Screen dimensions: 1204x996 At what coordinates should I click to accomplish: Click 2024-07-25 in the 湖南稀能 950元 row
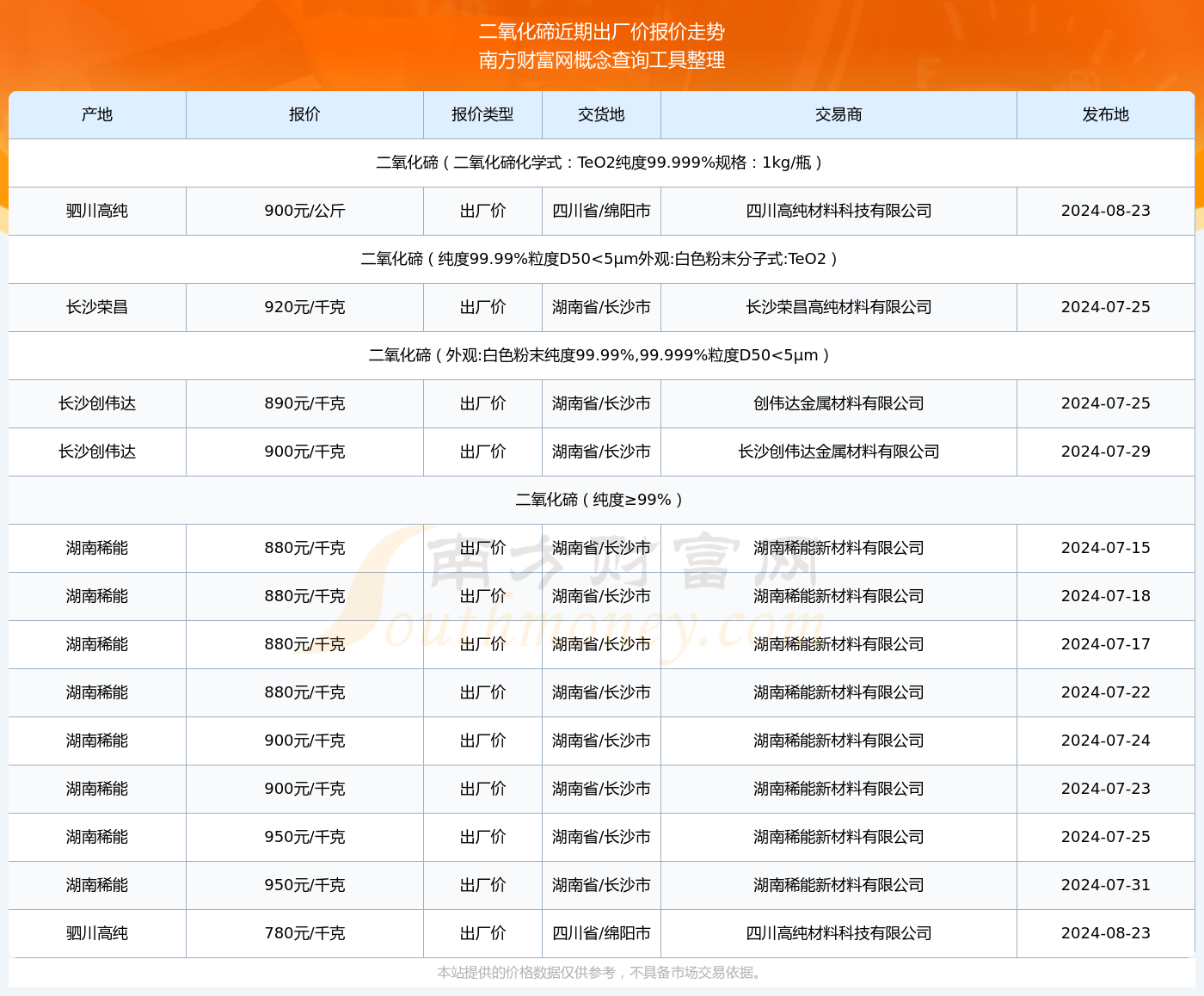tap(1106, 837)
